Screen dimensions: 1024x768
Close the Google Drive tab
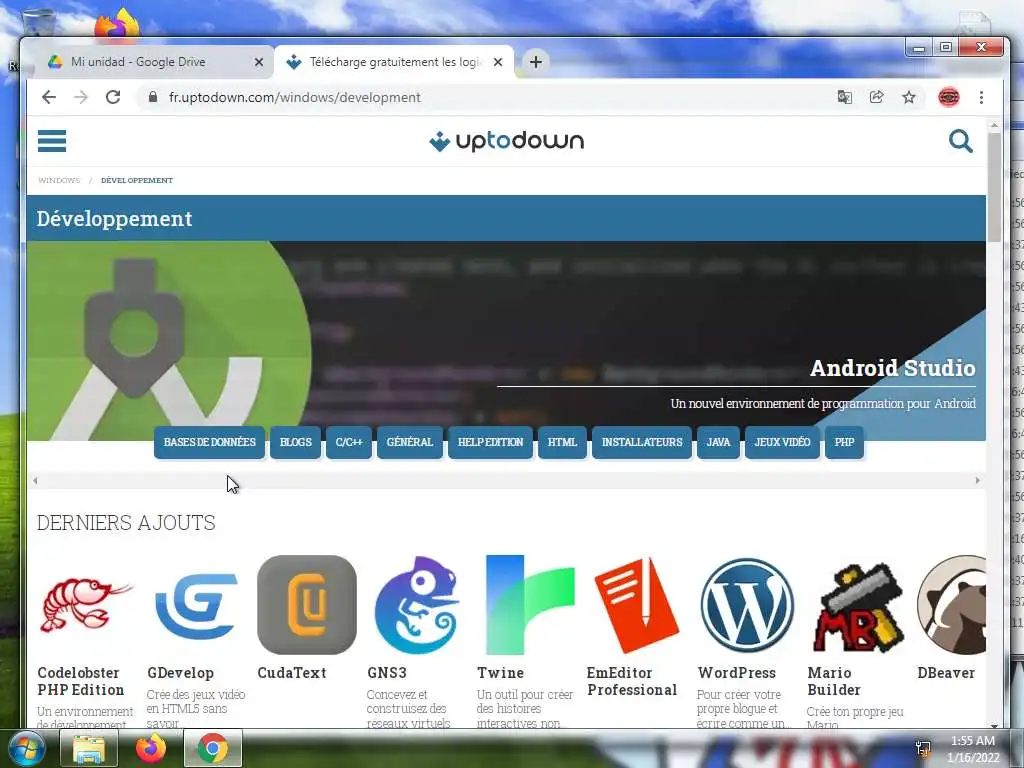[259, 62]
